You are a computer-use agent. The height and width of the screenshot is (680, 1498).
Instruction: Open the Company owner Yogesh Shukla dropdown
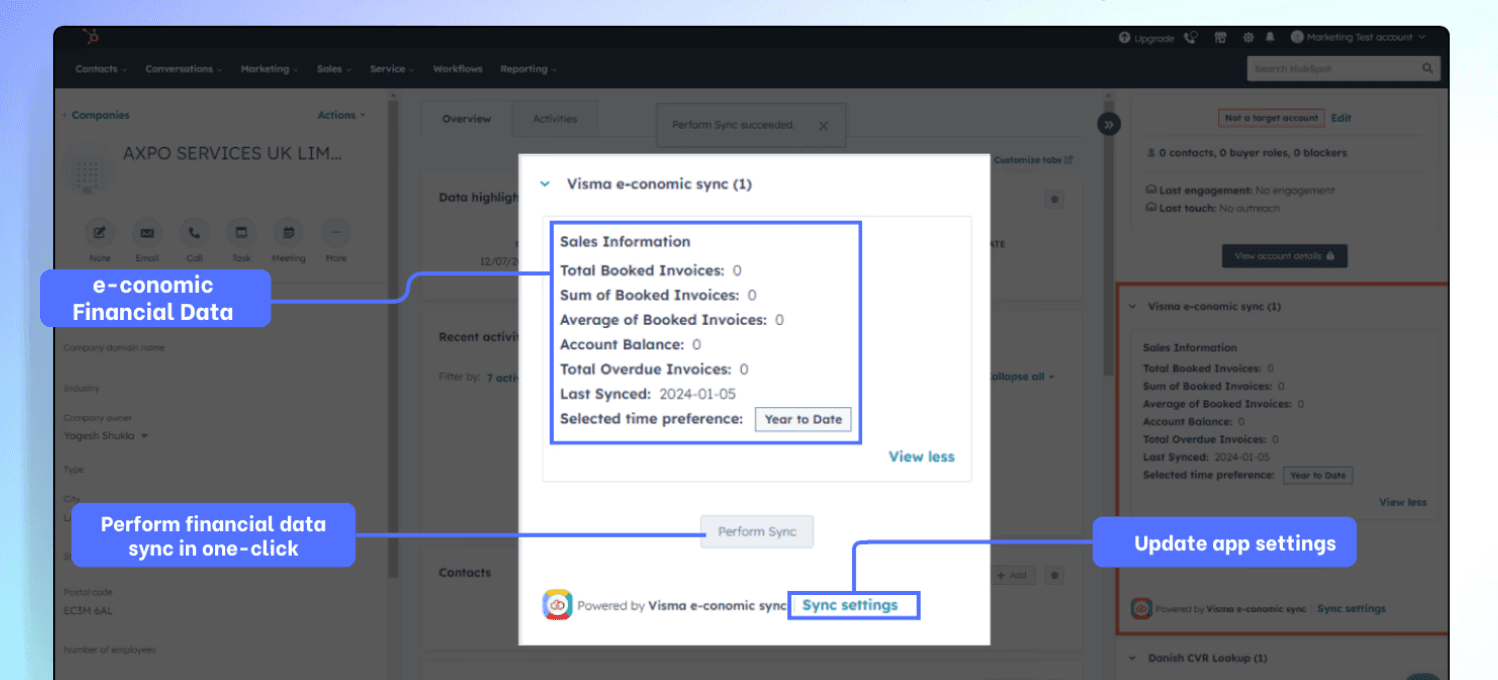106,436
